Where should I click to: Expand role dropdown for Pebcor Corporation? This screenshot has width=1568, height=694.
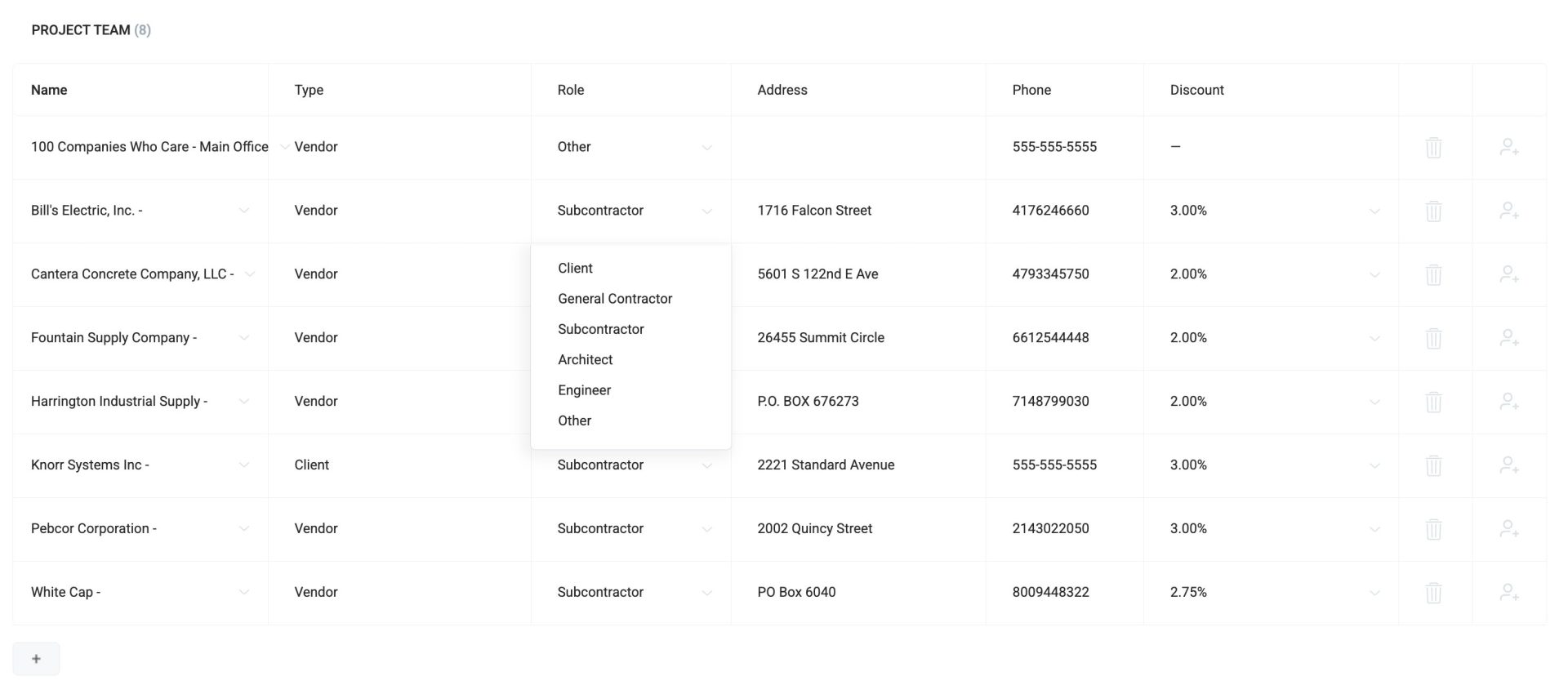pyautogui.click(x=635, y=529)
